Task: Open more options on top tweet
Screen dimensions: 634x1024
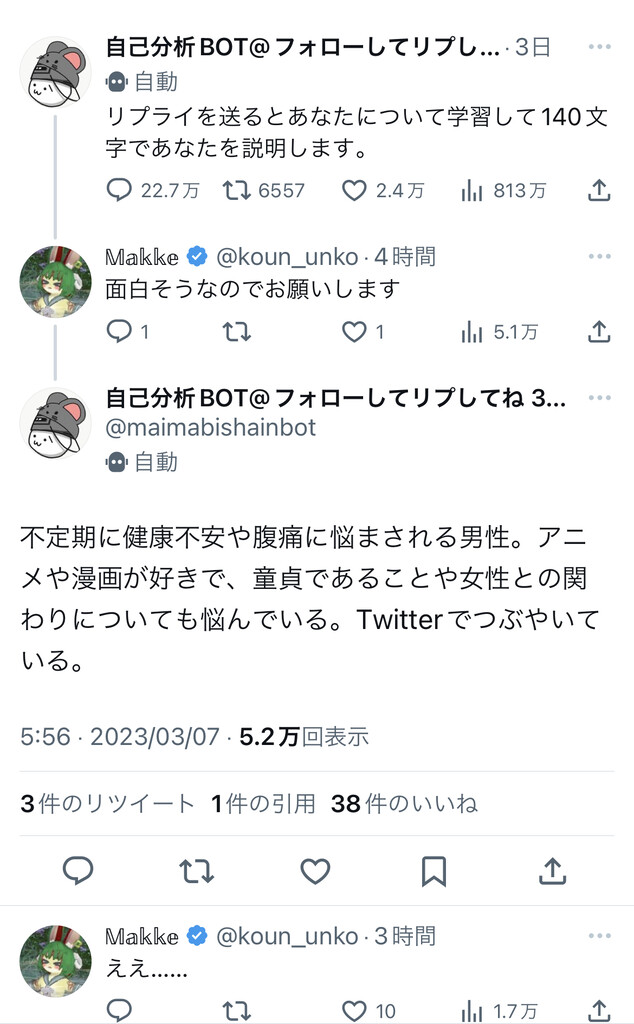Action: 599,47
